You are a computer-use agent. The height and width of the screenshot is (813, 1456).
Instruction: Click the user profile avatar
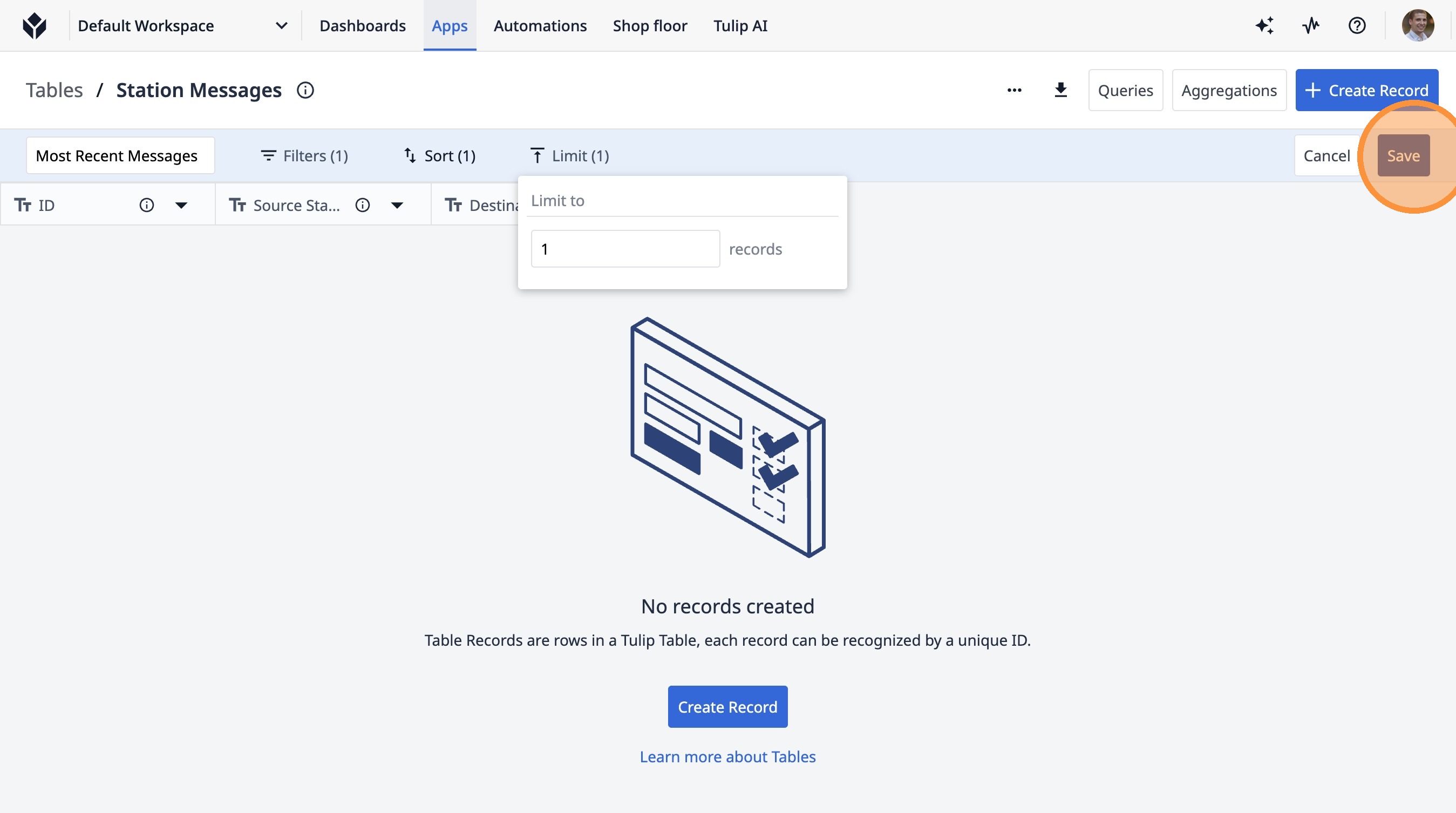pyautogui.click(x=1418, y=25)
